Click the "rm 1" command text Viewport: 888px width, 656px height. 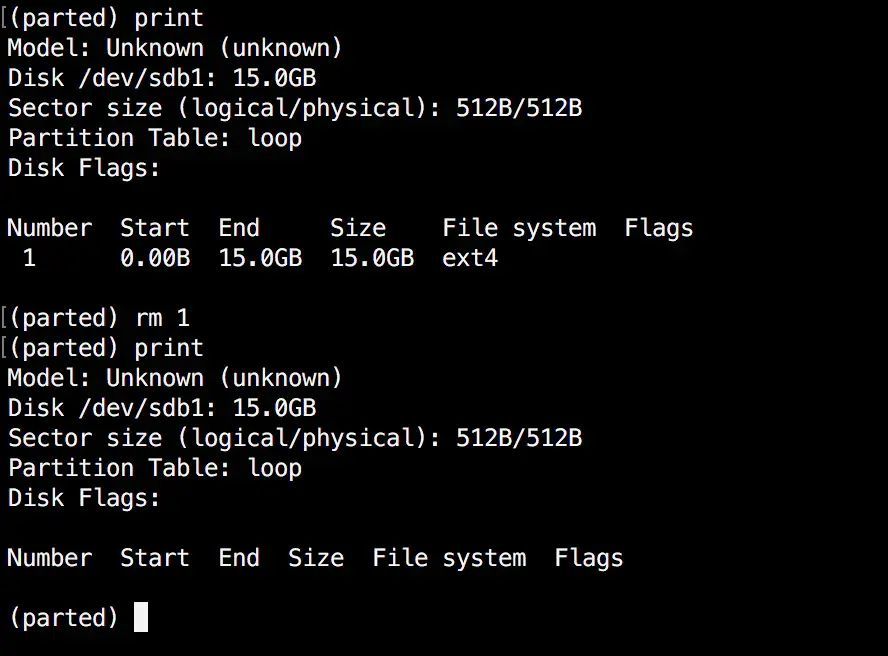(x=162, y=318)
